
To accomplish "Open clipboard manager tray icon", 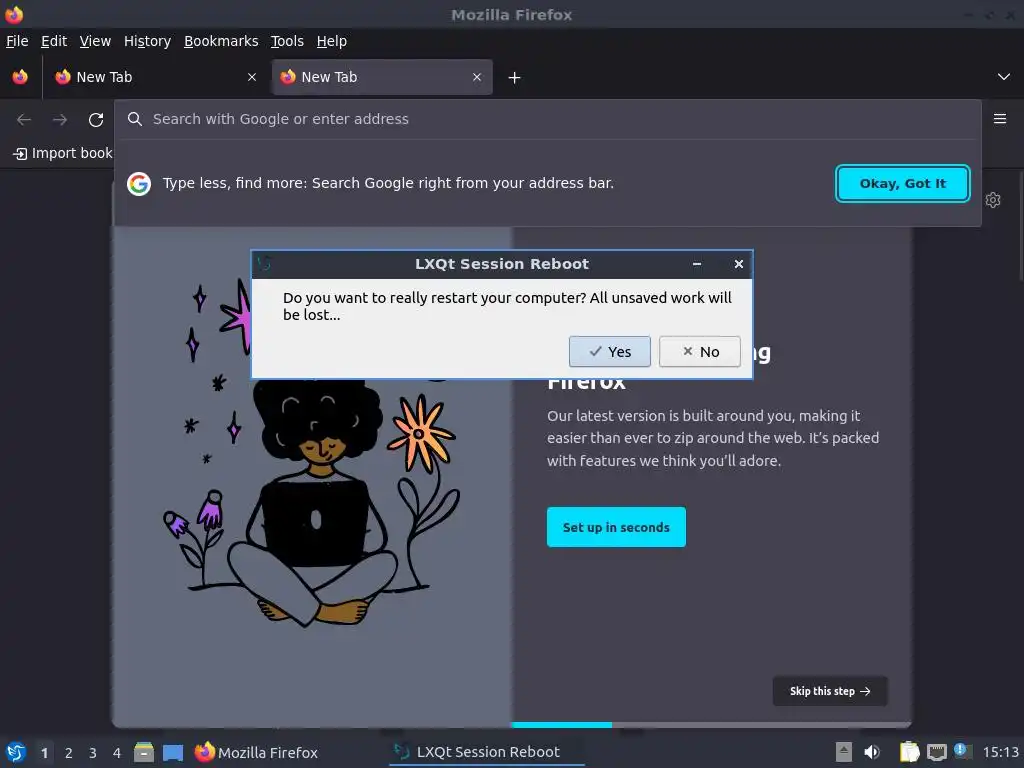I will coord(909,752).
